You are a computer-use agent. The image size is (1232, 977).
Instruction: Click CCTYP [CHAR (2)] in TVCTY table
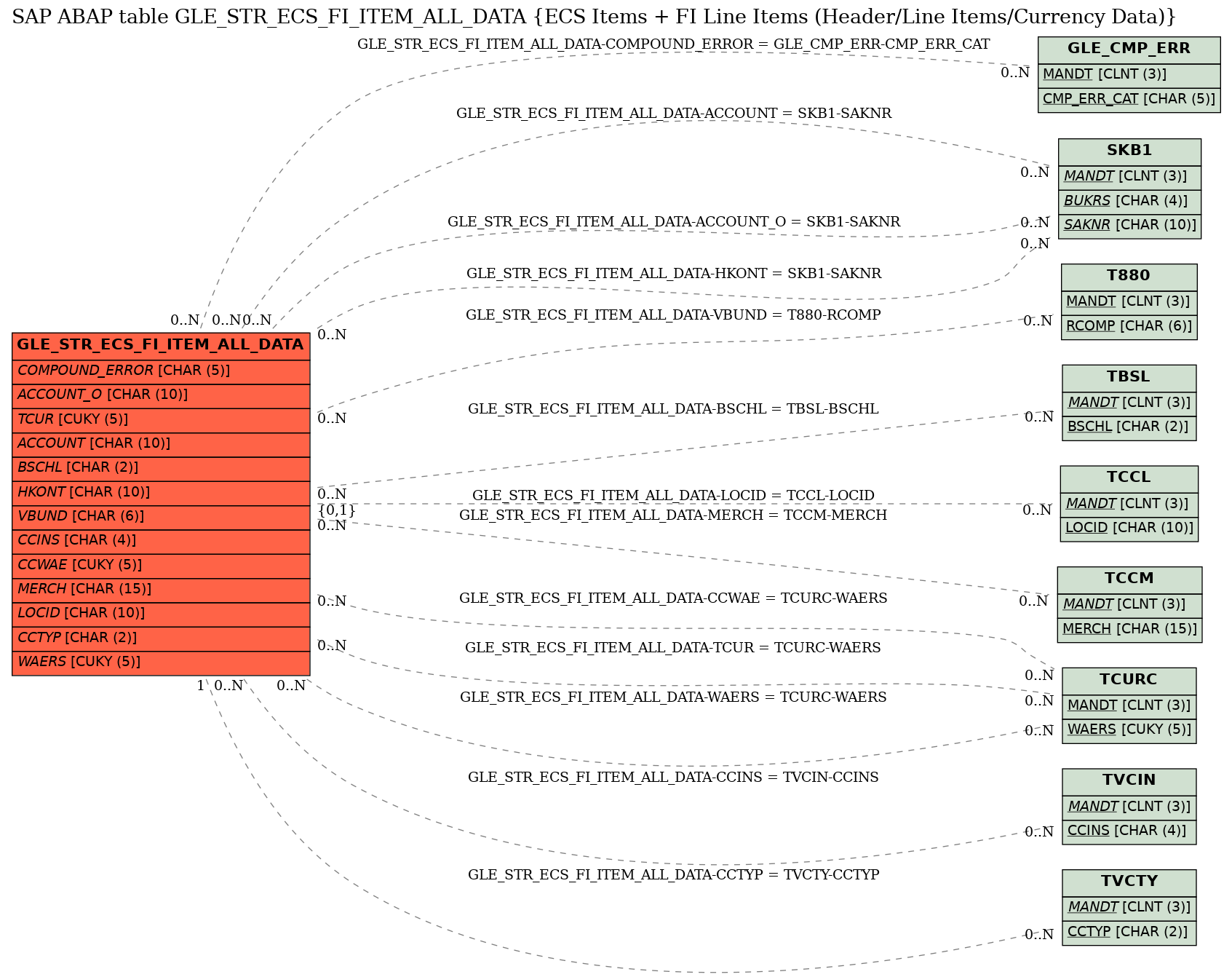[1129, 933]
